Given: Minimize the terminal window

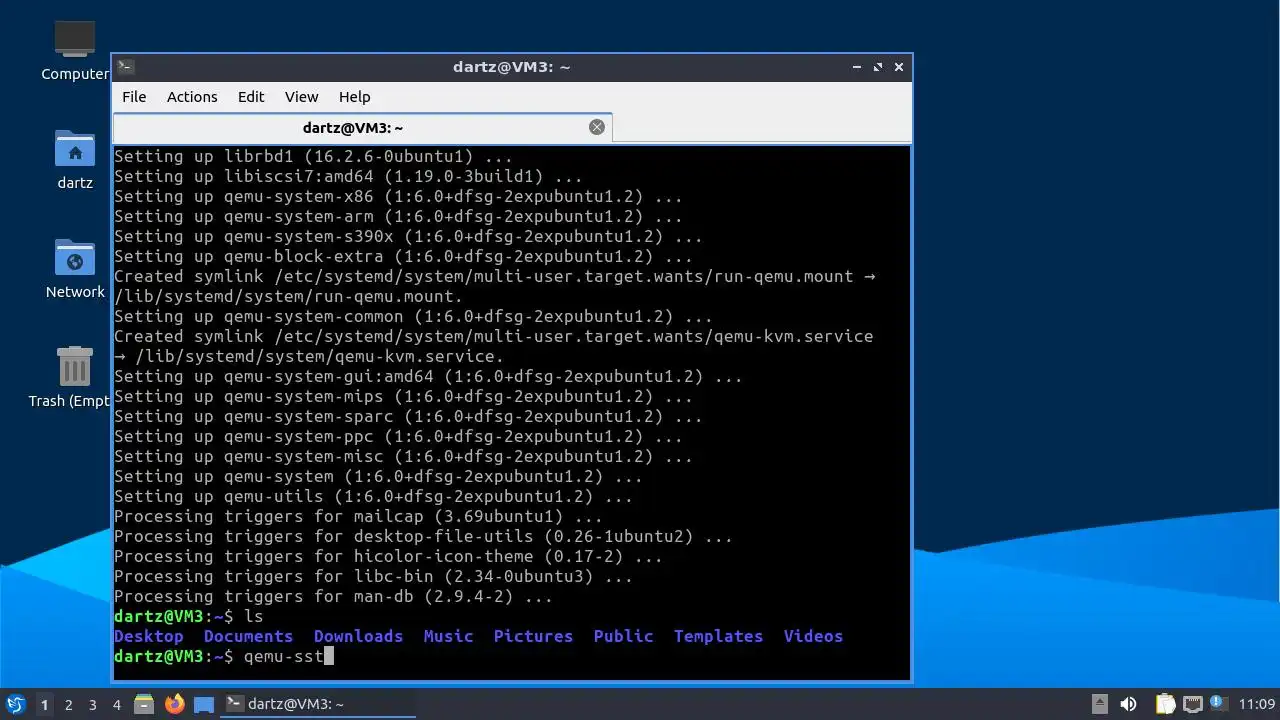Looking at the screenshot, I should click(857, 67).
